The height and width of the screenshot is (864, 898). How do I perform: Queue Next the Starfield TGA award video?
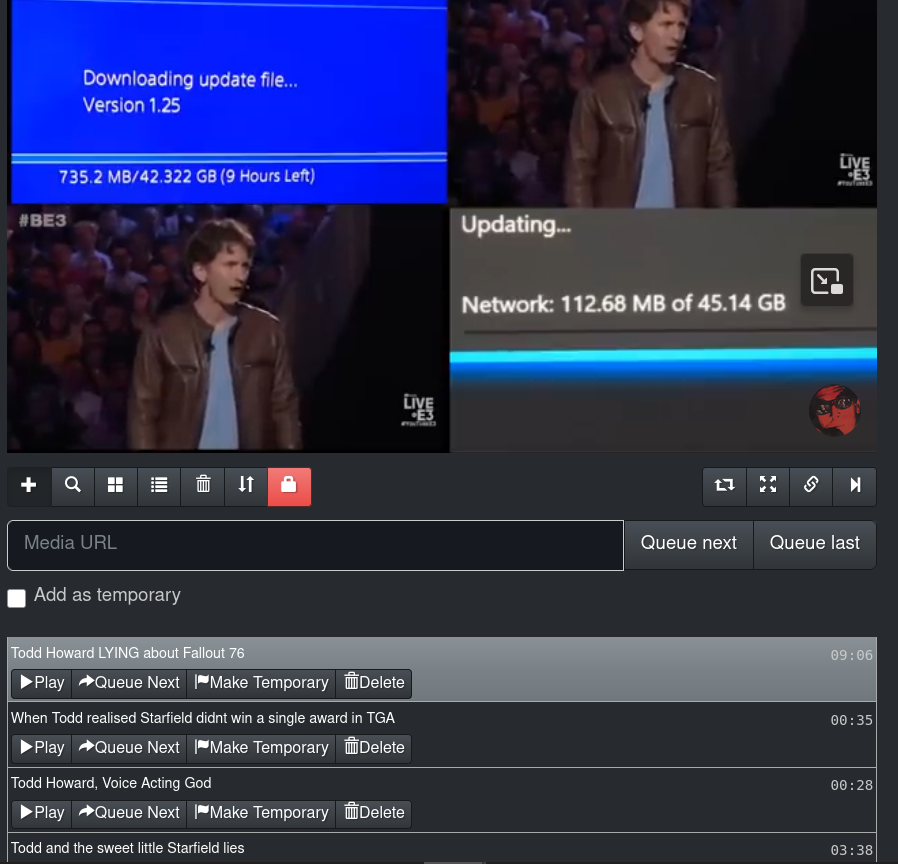pyautogui.click(x=129, y=748)
